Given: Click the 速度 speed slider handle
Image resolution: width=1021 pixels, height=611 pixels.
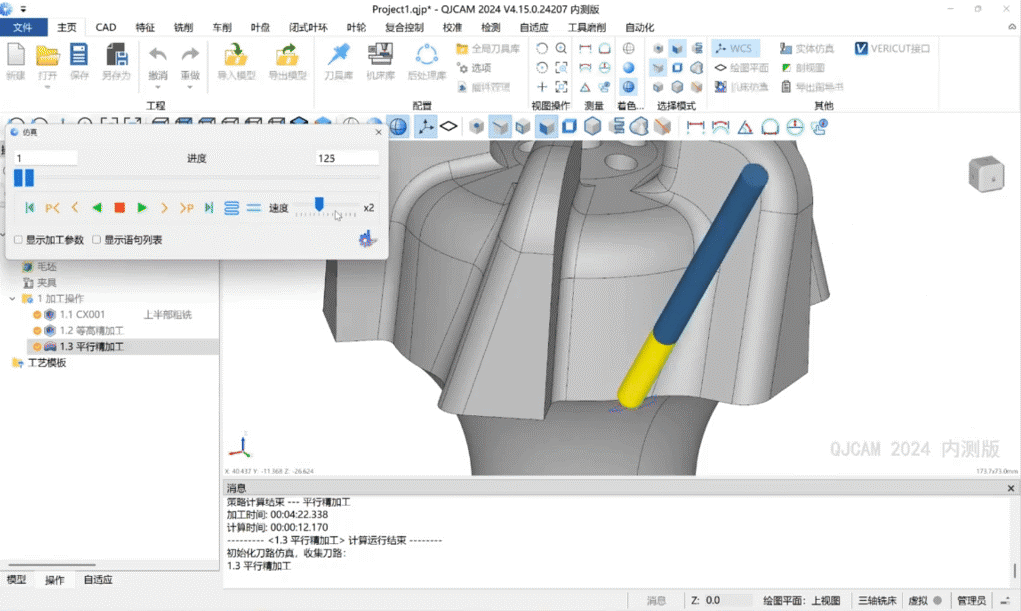Looking at the screenshot, I should [319, 204].
